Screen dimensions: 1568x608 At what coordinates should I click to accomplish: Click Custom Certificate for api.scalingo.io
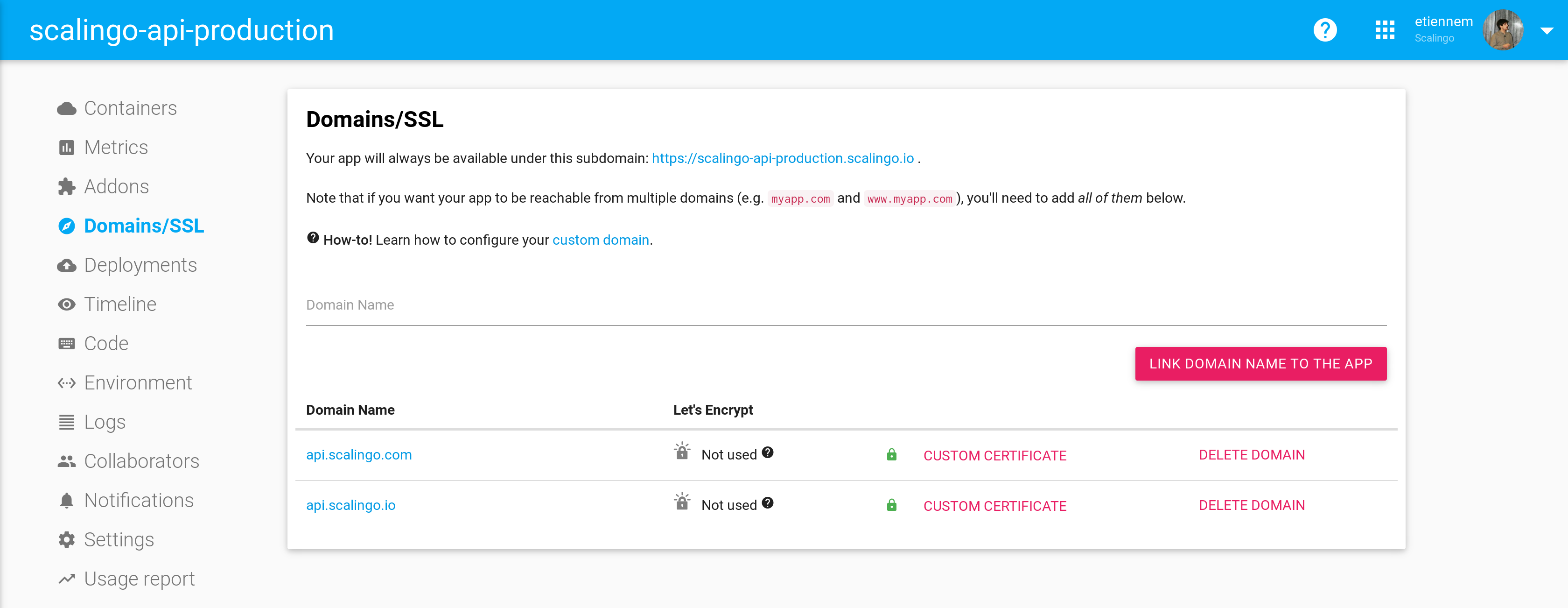994,506
